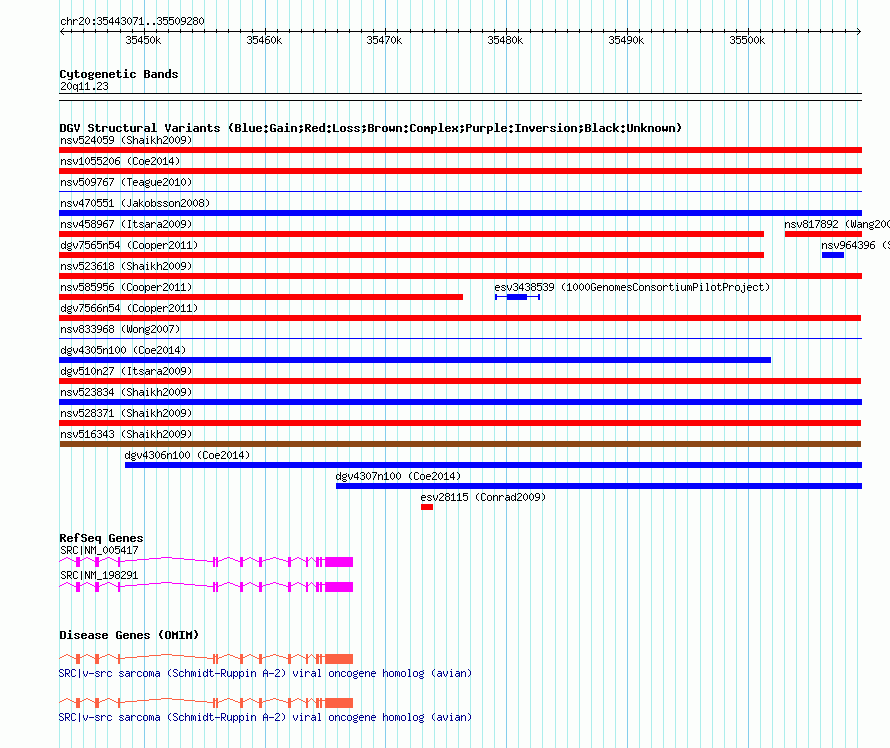Image resolution: width=890 pixels, height=748 pixels.
Task: Click the red dgv7565n54 (Cooper2011) loss bar
Action: pyautogui.click(x=412, y=255)
